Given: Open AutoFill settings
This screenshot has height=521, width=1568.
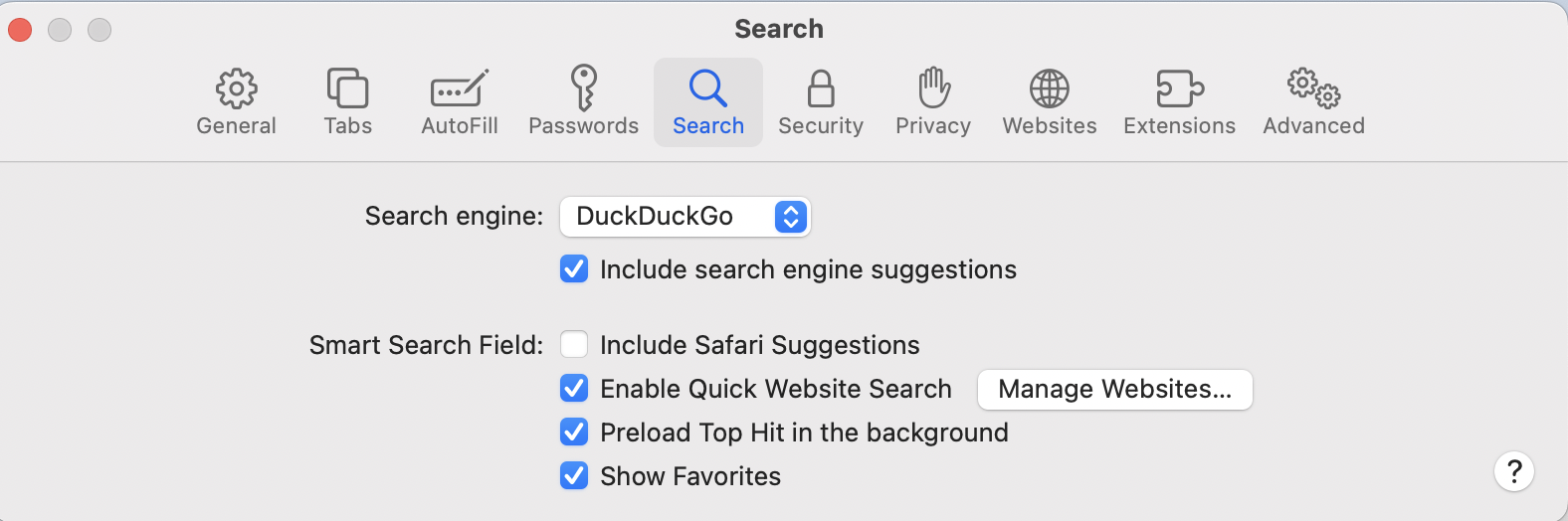Looking at the screenshot, I should tap(459, 101).
